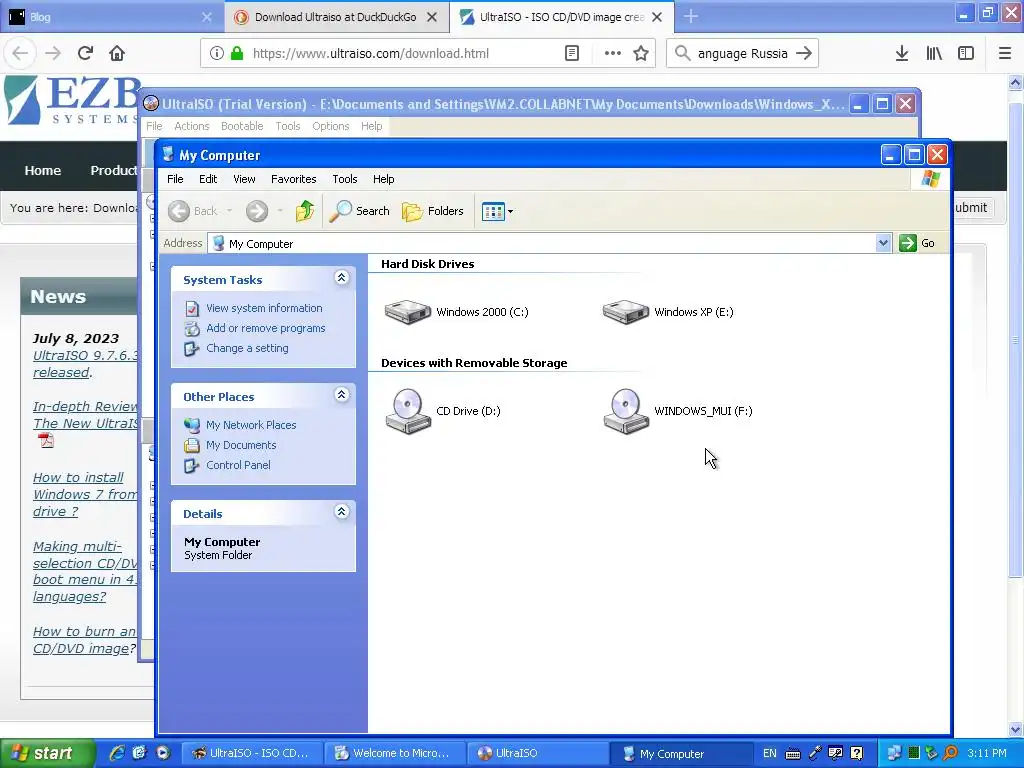
Task: Toggle reader view icon in URL bar
Action: click(571, 54)
